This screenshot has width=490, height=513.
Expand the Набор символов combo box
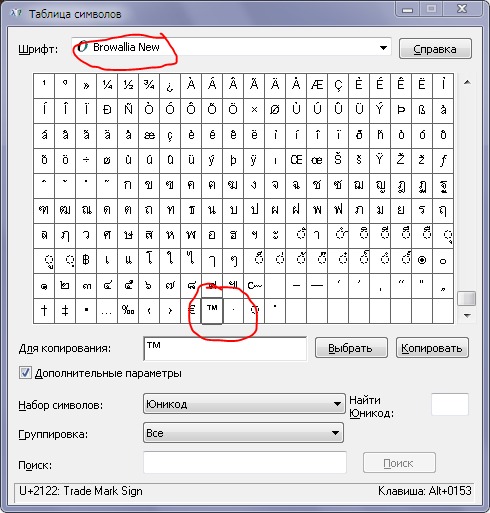point(244,404)
